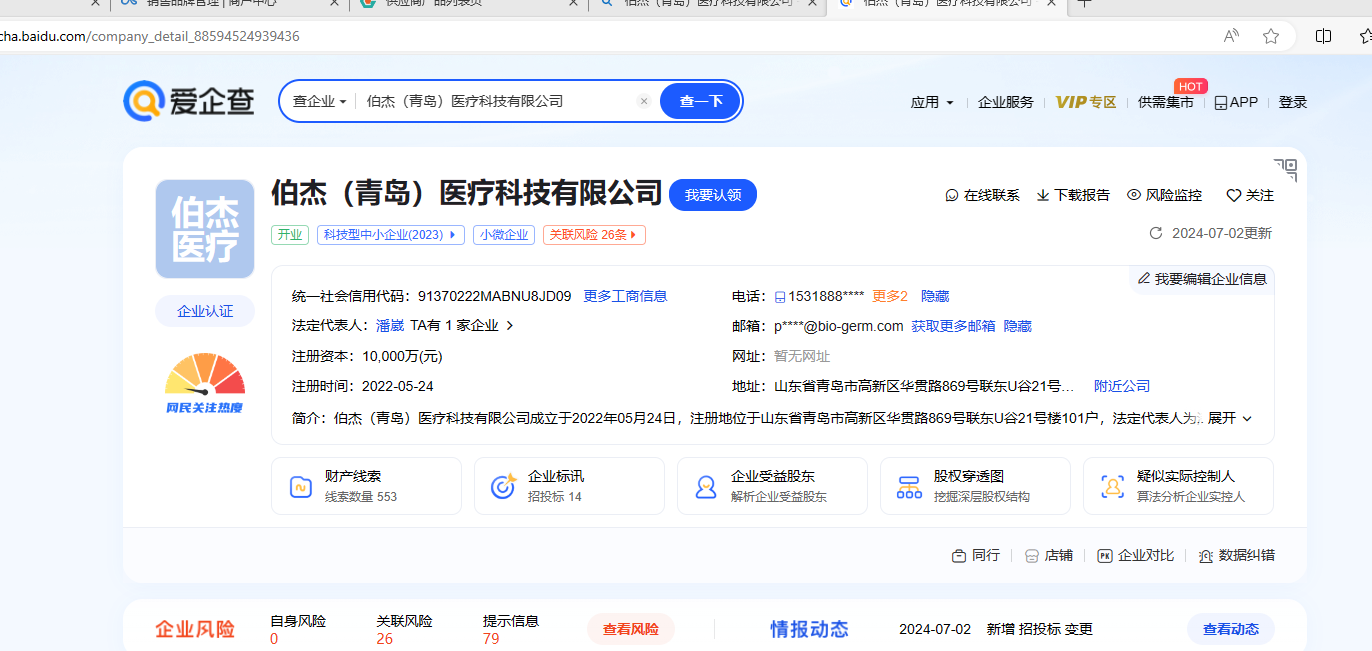Click the 查一下 search button
The height and width of the screenshot is (651, 1372).
pyautogui.click(x=700, y=101)
